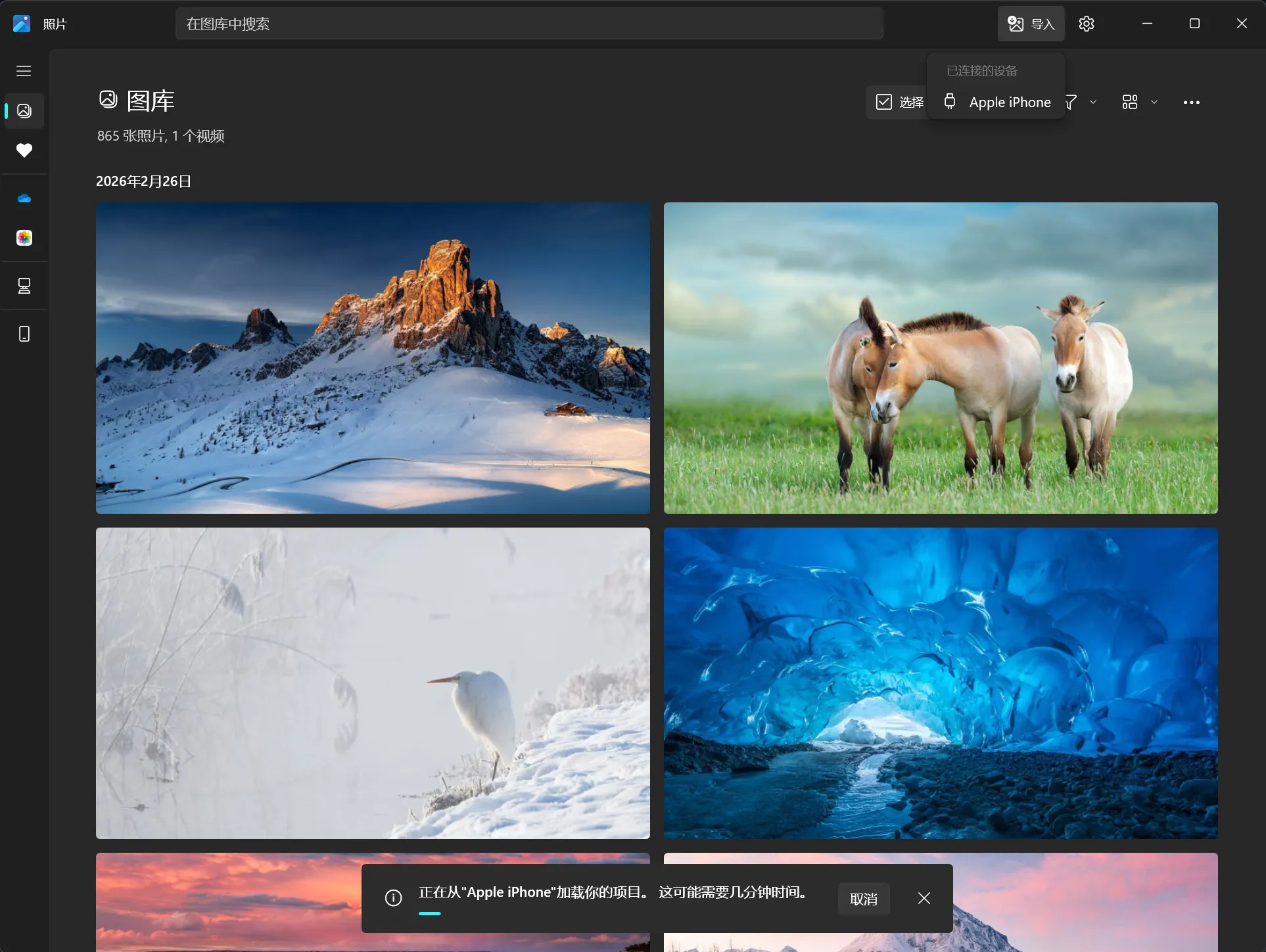This screenshot has width=1266, height=952.
Task: Open This PC folders sidebar icon
Action: (24, 286)
